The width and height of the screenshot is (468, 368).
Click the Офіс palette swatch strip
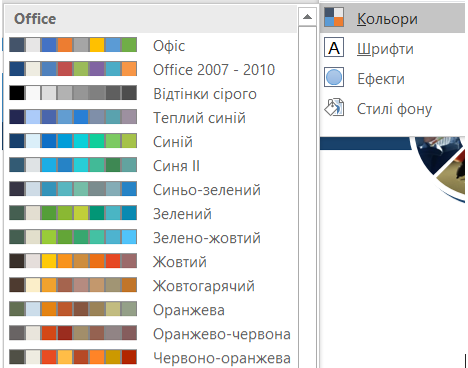pos(73,45)
